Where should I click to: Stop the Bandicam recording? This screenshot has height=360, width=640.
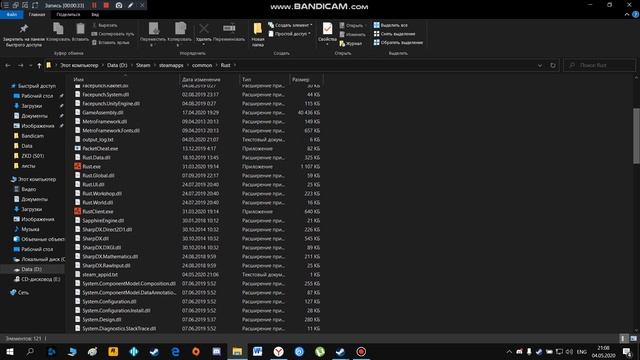[106, 5]
